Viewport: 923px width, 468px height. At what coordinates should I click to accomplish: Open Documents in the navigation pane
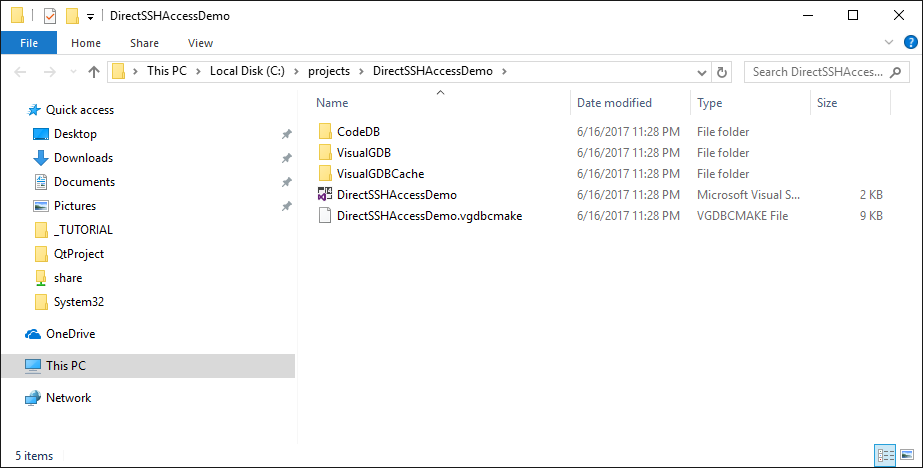[x=84, y=182]
